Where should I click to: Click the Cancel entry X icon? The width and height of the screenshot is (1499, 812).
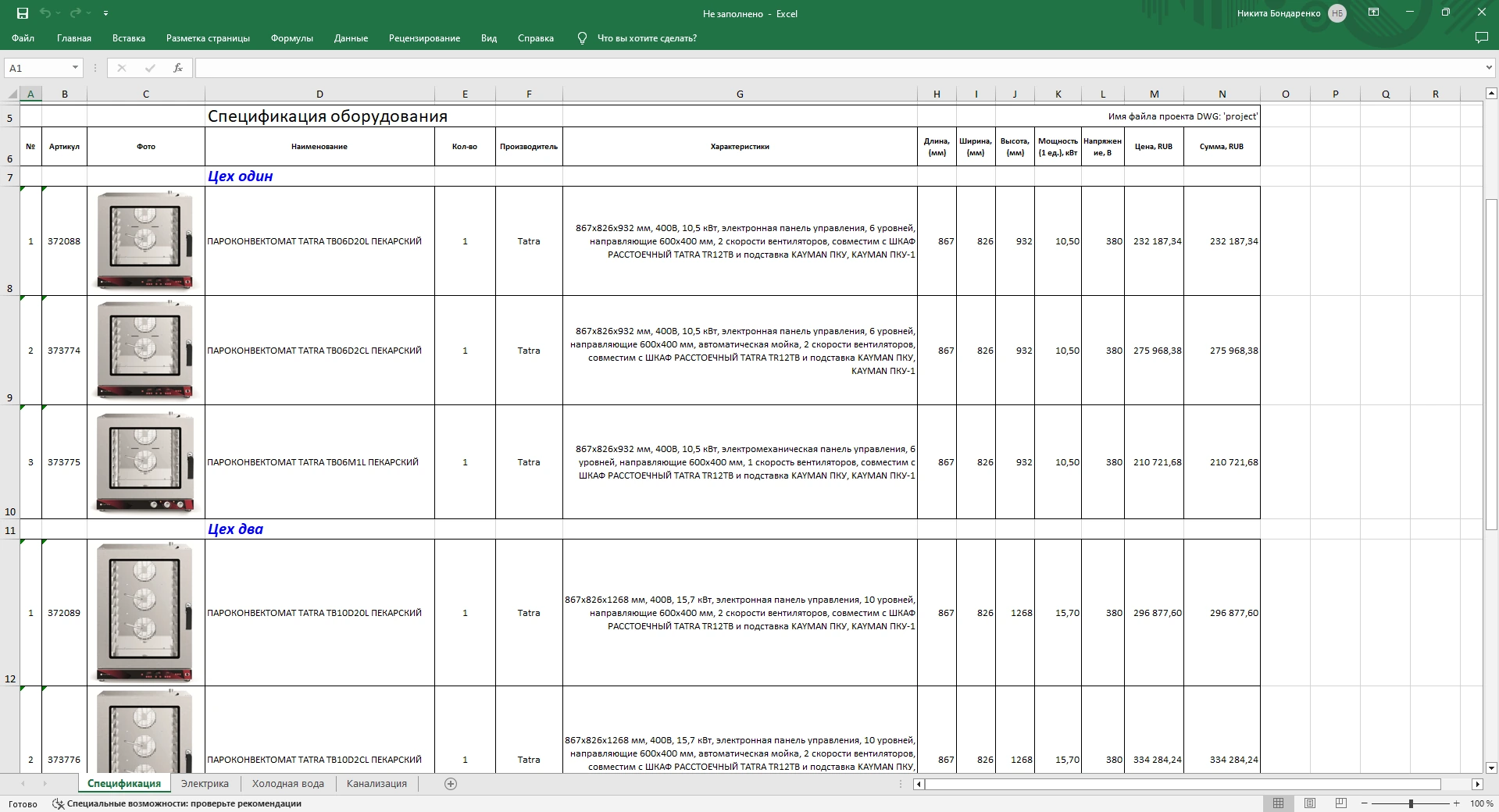coord(122,68)
